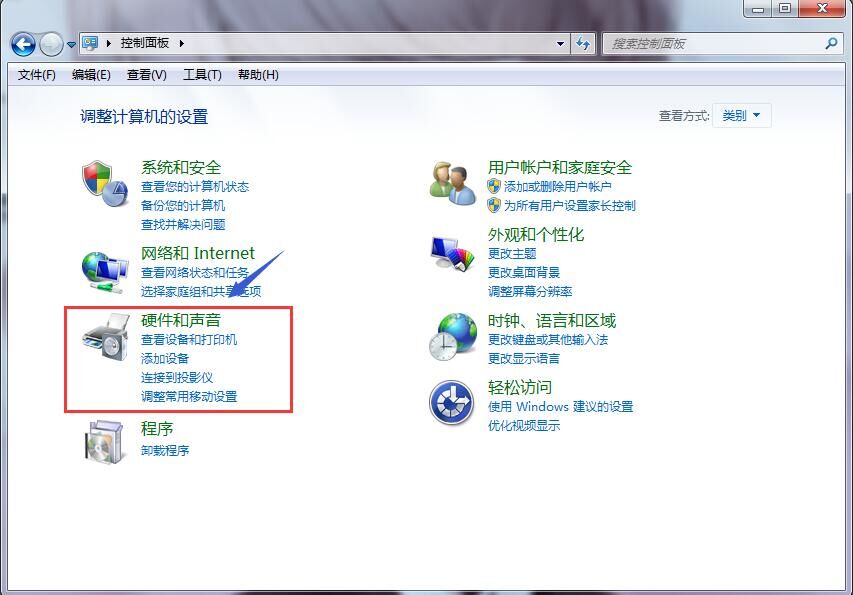Click the refresh button beside address bar
The image size is (853, 595).
coord(583,44)
